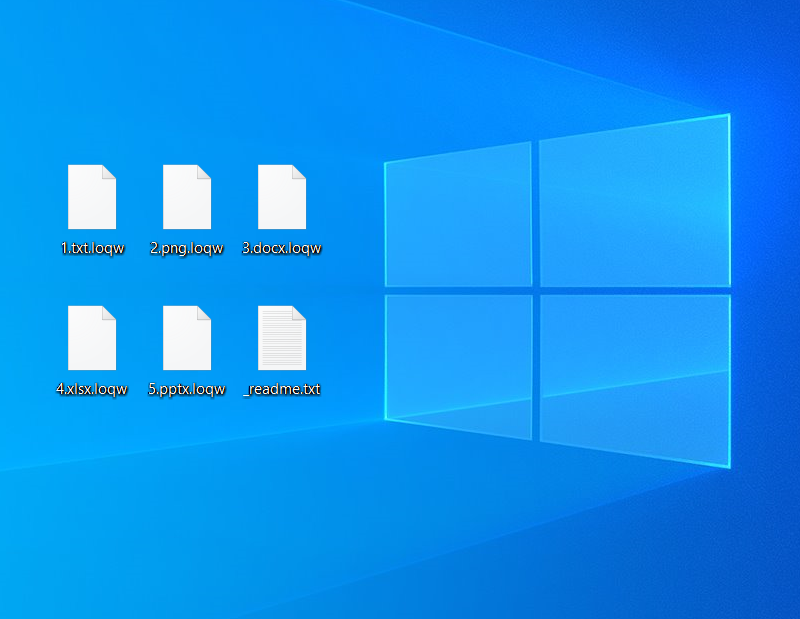Select the 1.txt.loqw file icon
This screenshot has width=800, height=619.
92,197
